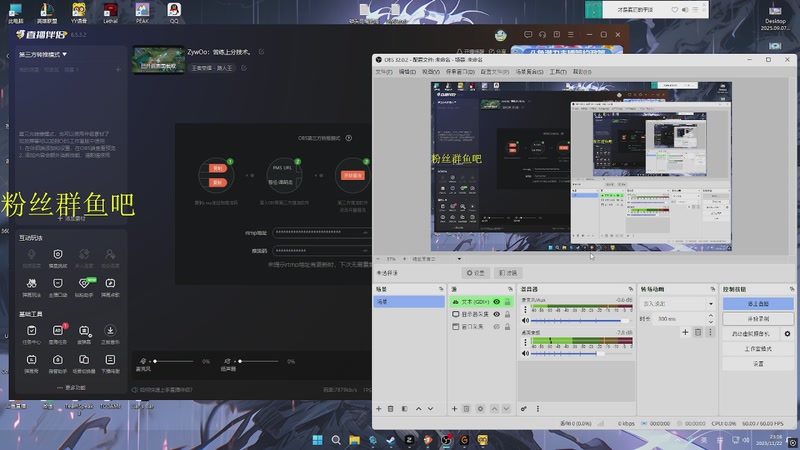Open 正版音乐 download icon in 直播伴侣
The height and width of the screenshot is (450, 800).
(x=110, y=334)
